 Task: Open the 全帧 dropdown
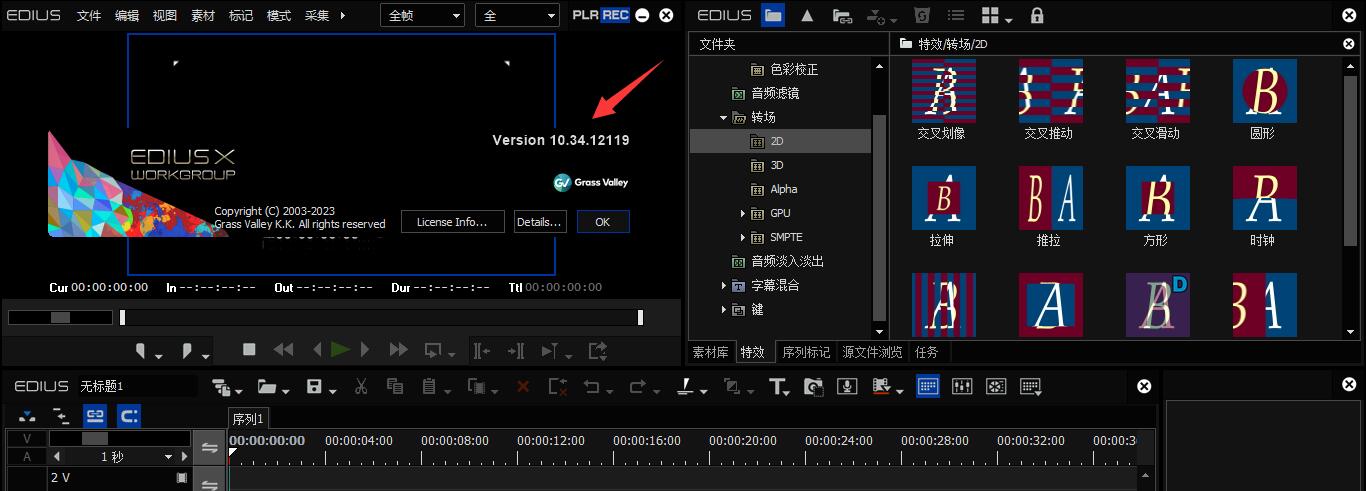pyautogui.click(x=423, y=15)
